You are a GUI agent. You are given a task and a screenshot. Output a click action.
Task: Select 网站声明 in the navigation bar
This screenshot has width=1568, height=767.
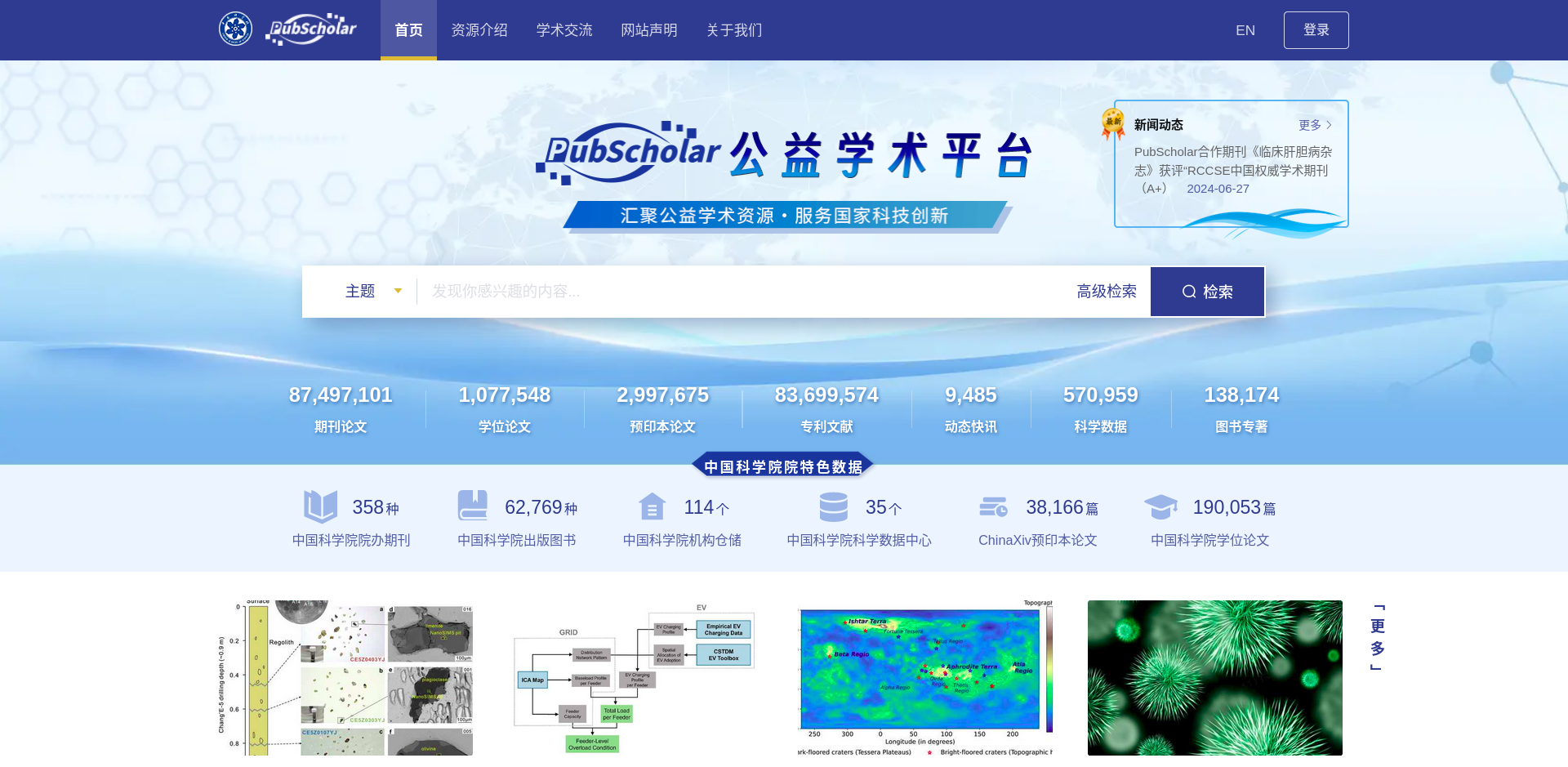(648, 29)
